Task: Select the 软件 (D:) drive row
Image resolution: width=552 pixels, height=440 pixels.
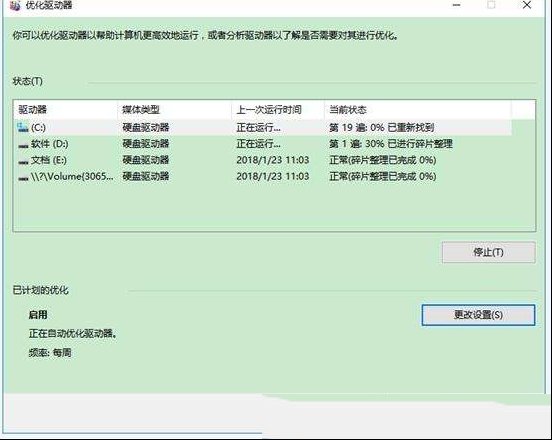Action: 263,144
